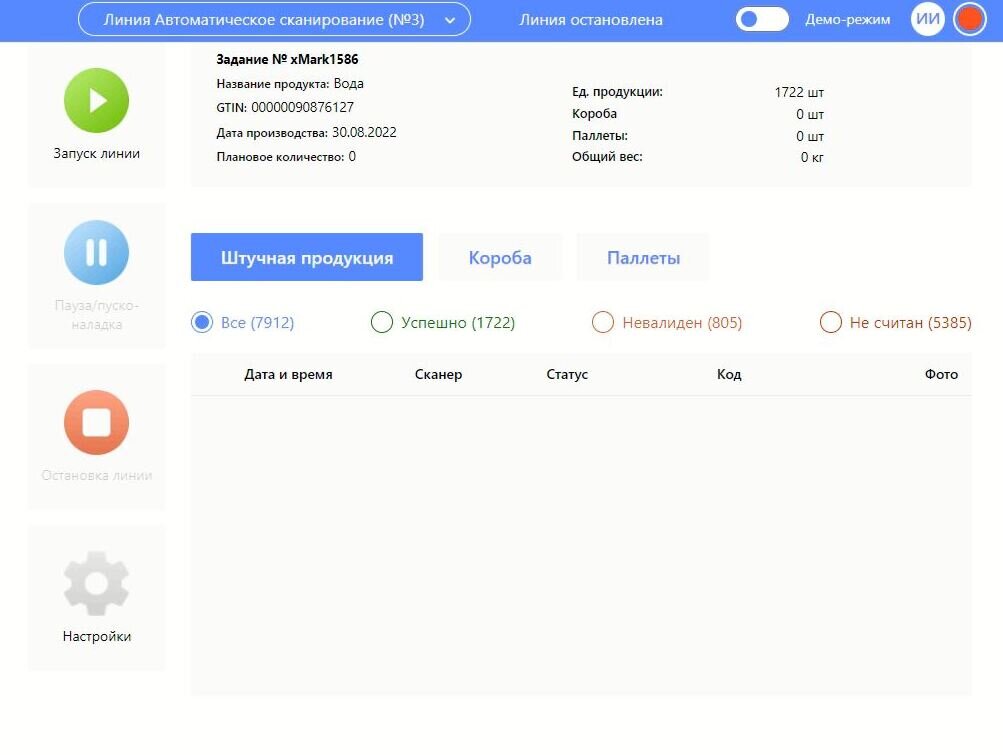Click the Запуск линии label

pos(97,154)
